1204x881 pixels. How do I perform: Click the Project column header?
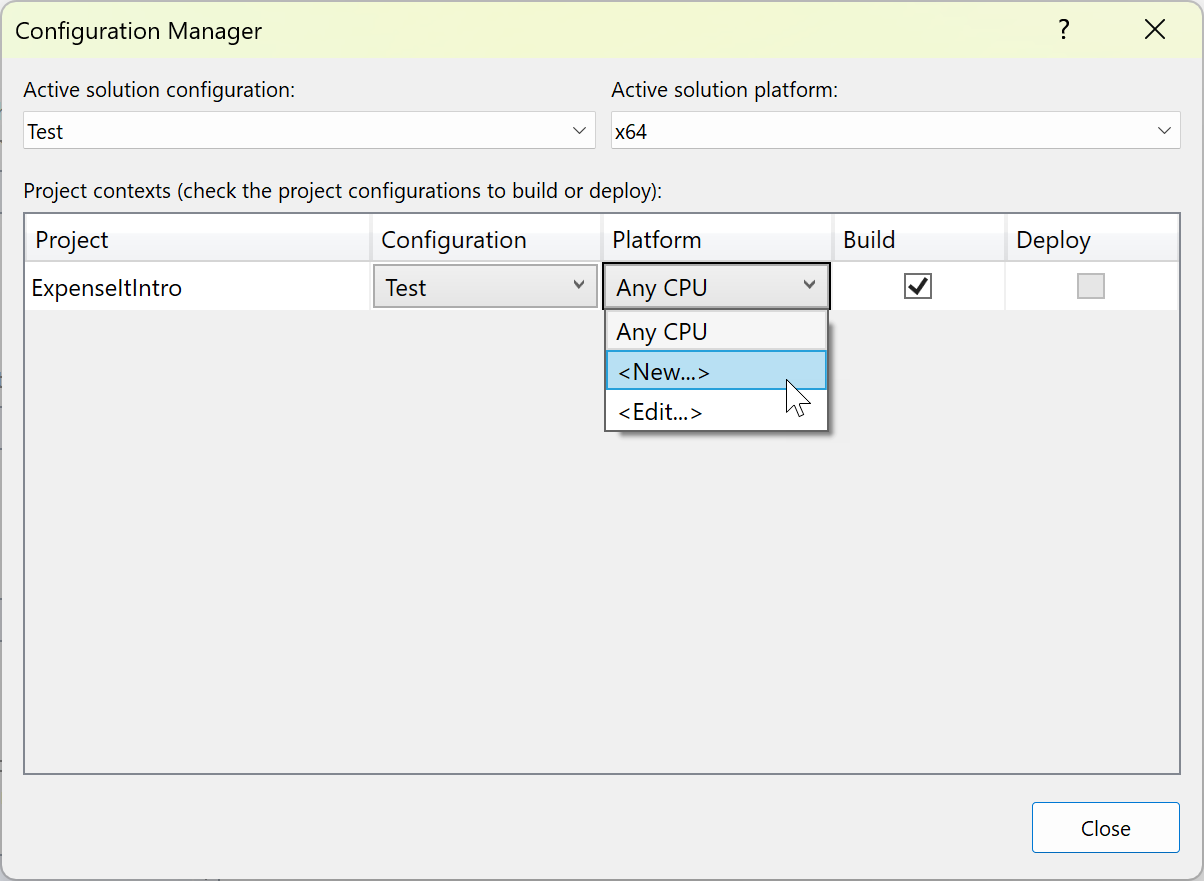point(72,240)
